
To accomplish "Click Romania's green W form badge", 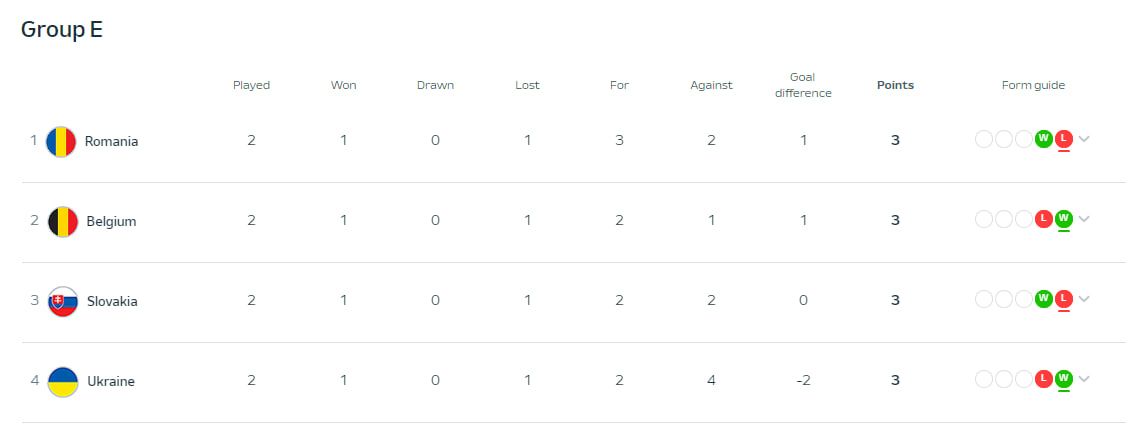I will point(1044,139).
